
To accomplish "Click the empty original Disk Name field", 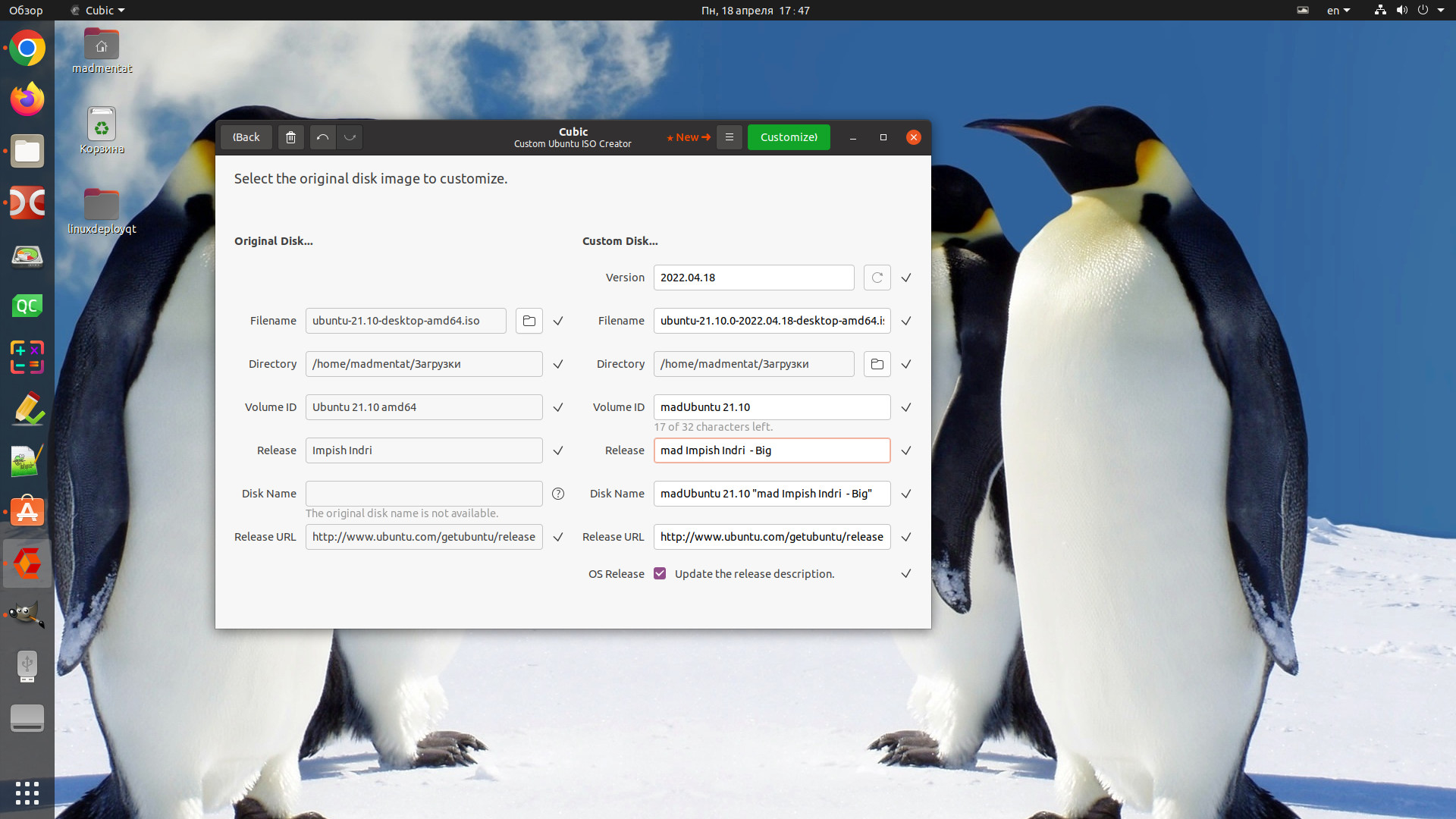I will click(x=424, y=494).
